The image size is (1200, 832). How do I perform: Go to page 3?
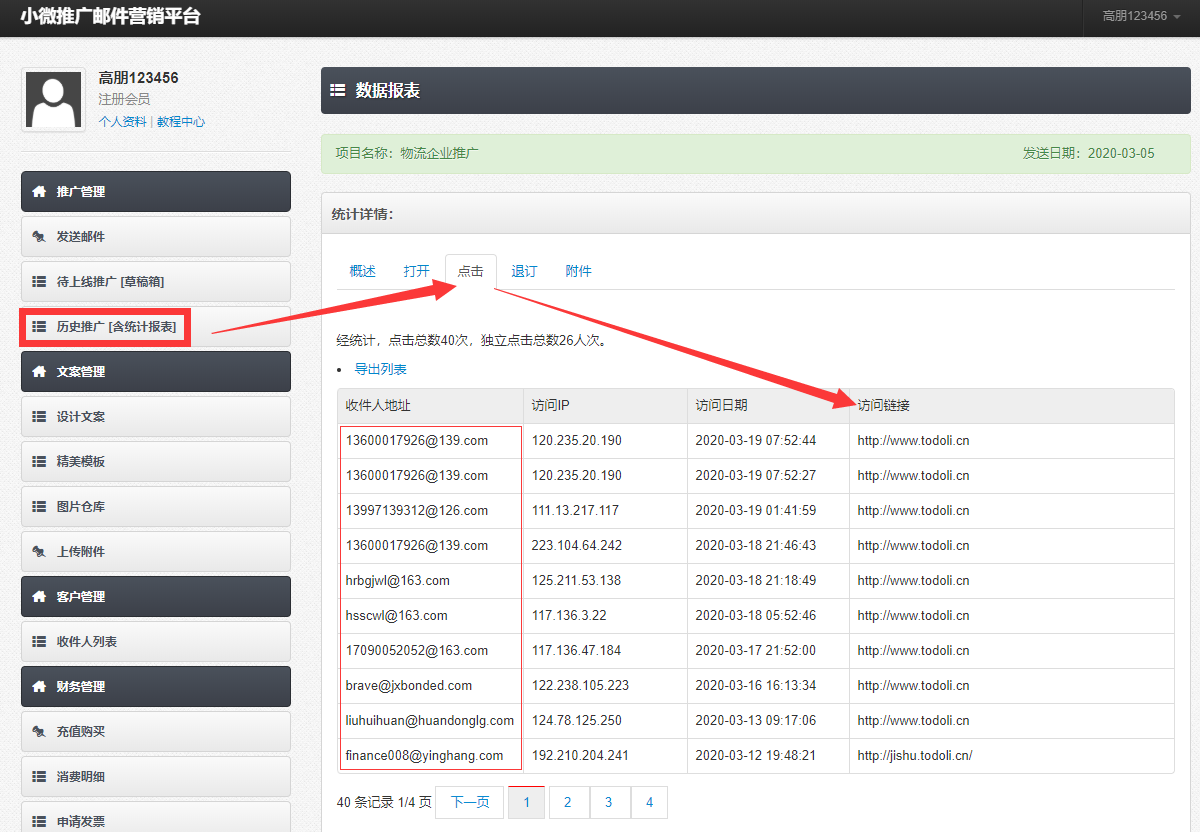pyautogui.click(x=609, y=803)
